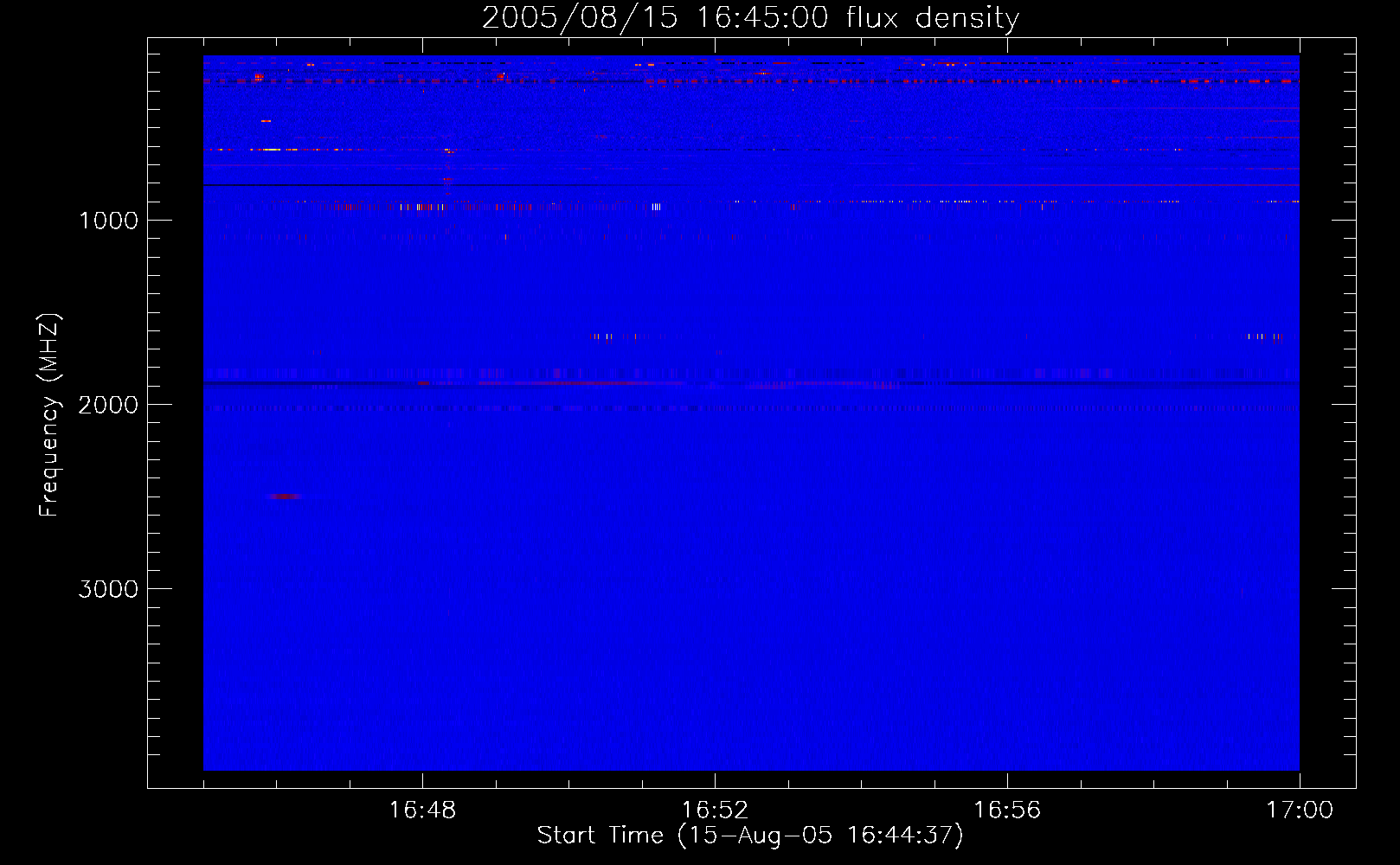
Task: Click the plot title '2005/08/15 16:45:00 flux density'
Action: tap(750, 17)
